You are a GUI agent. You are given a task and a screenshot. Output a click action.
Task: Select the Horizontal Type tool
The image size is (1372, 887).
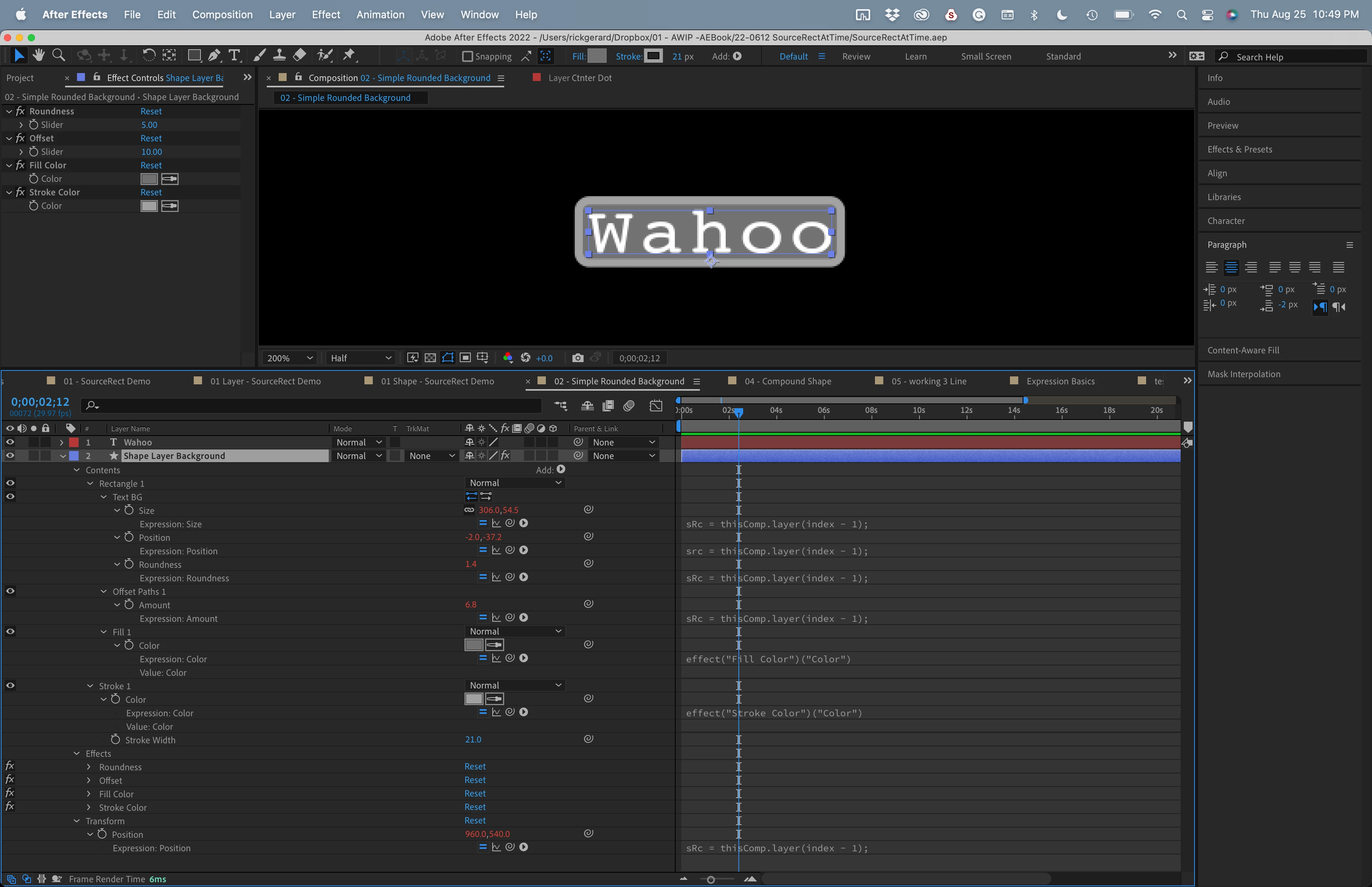(234, 56)
